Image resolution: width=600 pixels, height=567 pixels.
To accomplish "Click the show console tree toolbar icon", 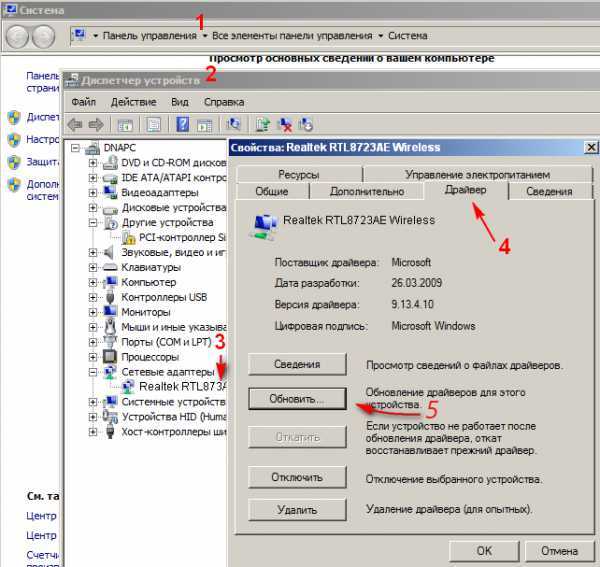I will pyautogui.click(x=125, y=125).
